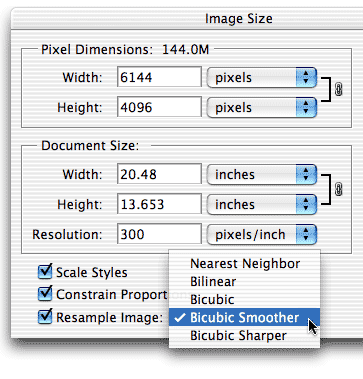Open Resolution pixels/inch dropdown
The height and width of the screenshot is (379, 363).
(262, 234)
